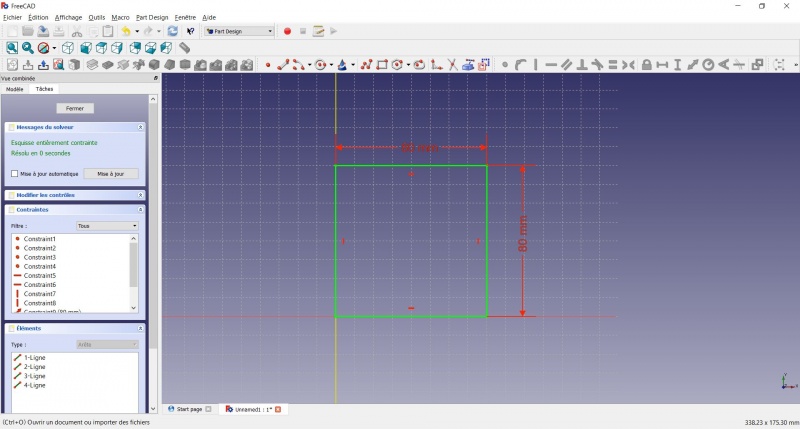Toggle construction mode icon

[x=484, y=65]
